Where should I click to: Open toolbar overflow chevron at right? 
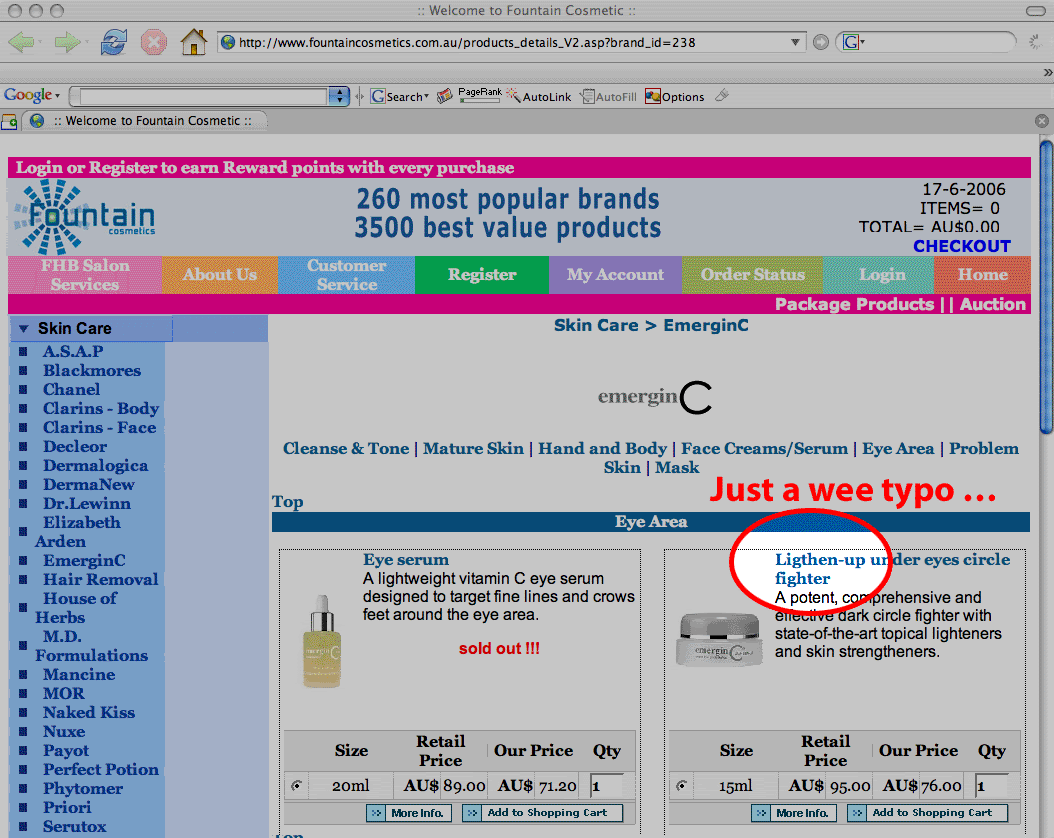1047,72
